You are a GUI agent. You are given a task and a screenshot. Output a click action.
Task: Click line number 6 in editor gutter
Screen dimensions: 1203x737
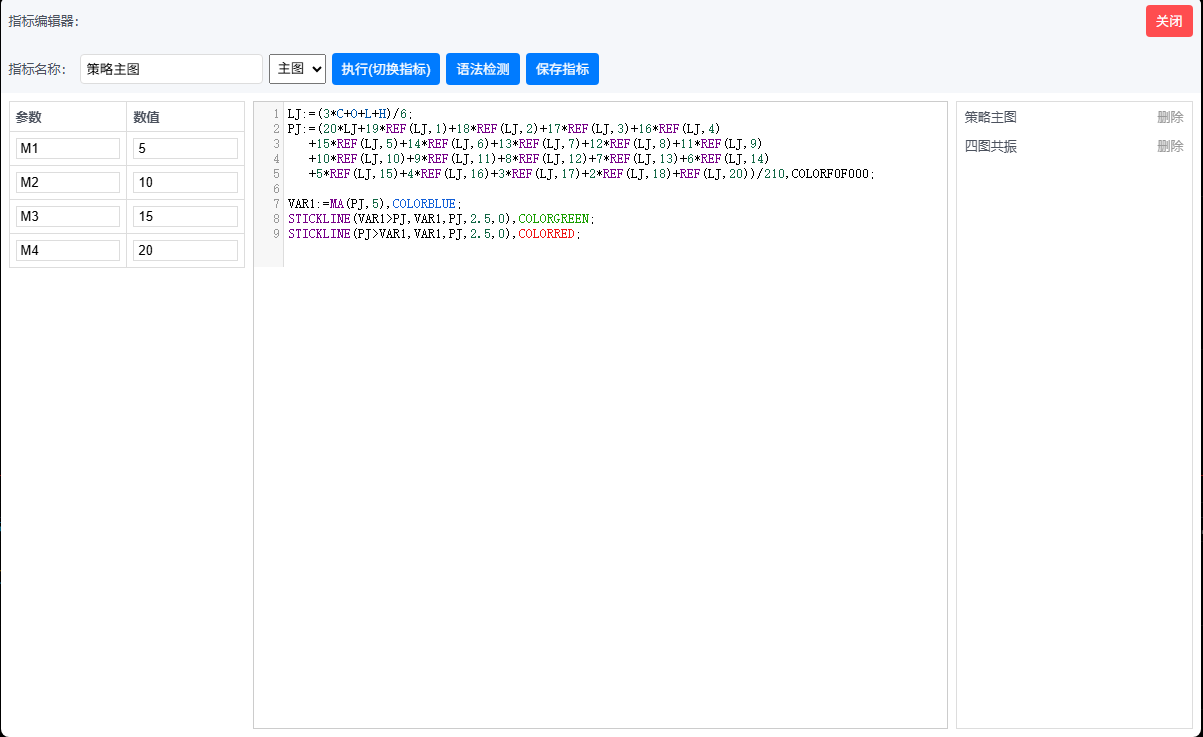point(276,188)
